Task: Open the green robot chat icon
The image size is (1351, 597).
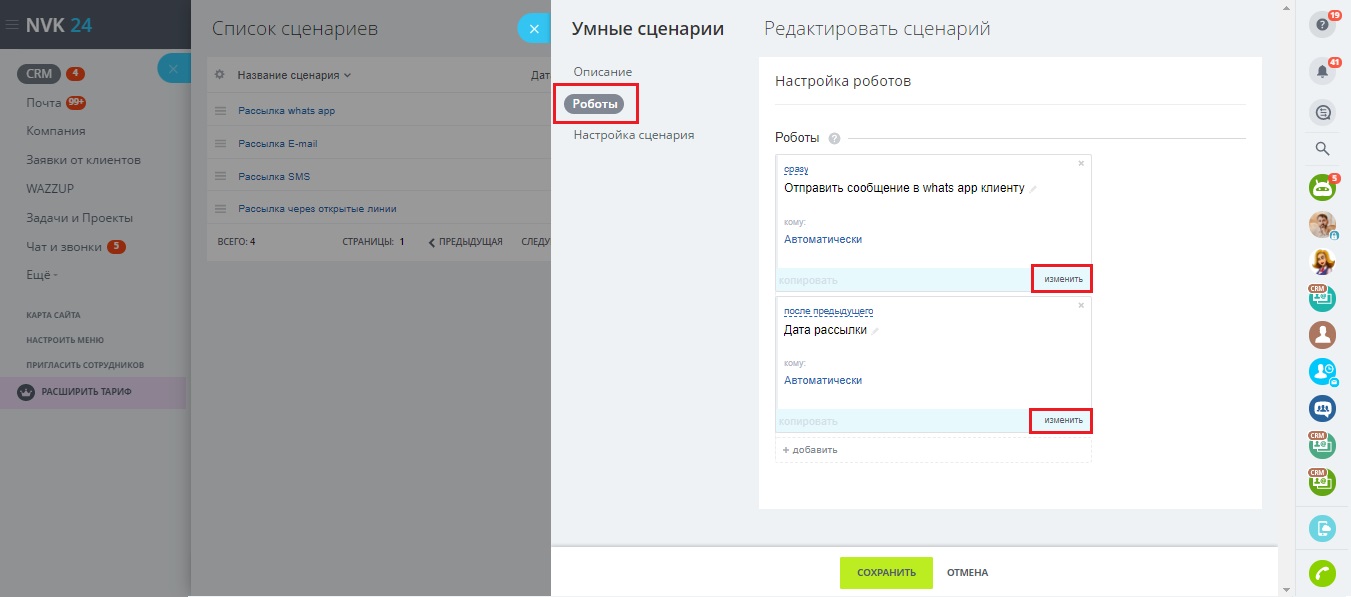Action: 1322,187
